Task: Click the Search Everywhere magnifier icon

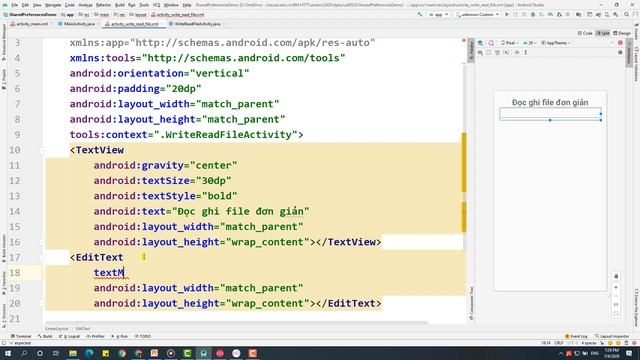Action: tap(627, 15)
